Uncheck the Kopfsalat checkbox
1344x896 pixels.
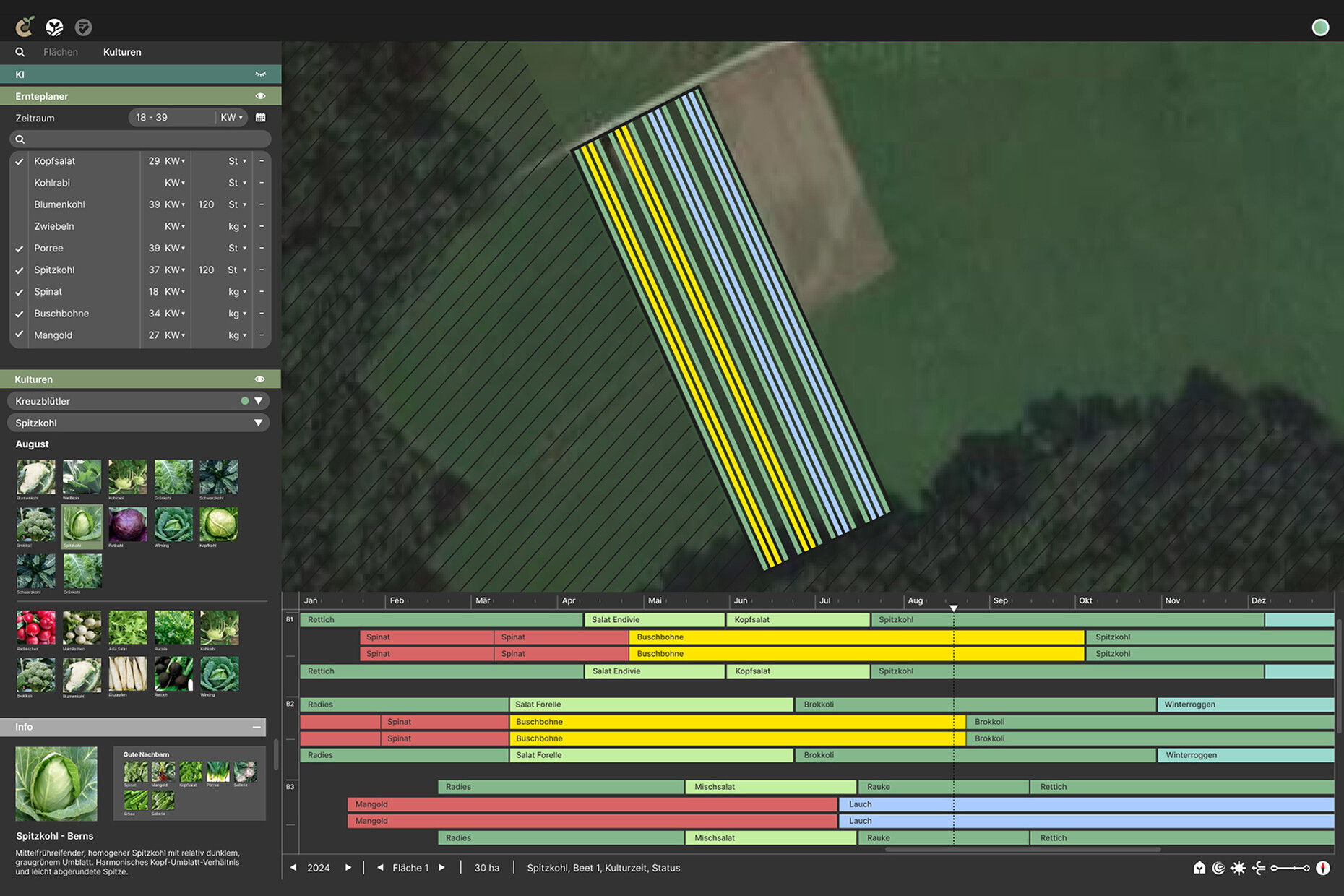(x=20, y=161)
